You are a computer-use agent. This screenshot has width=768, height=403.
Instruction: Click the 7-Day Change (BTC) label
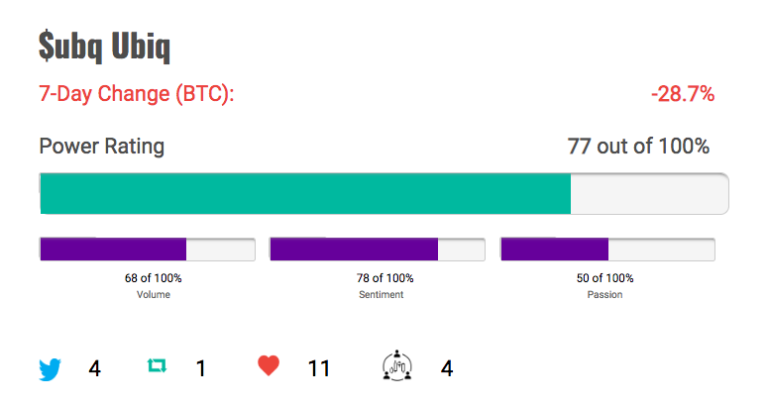(x=137, y=94)
